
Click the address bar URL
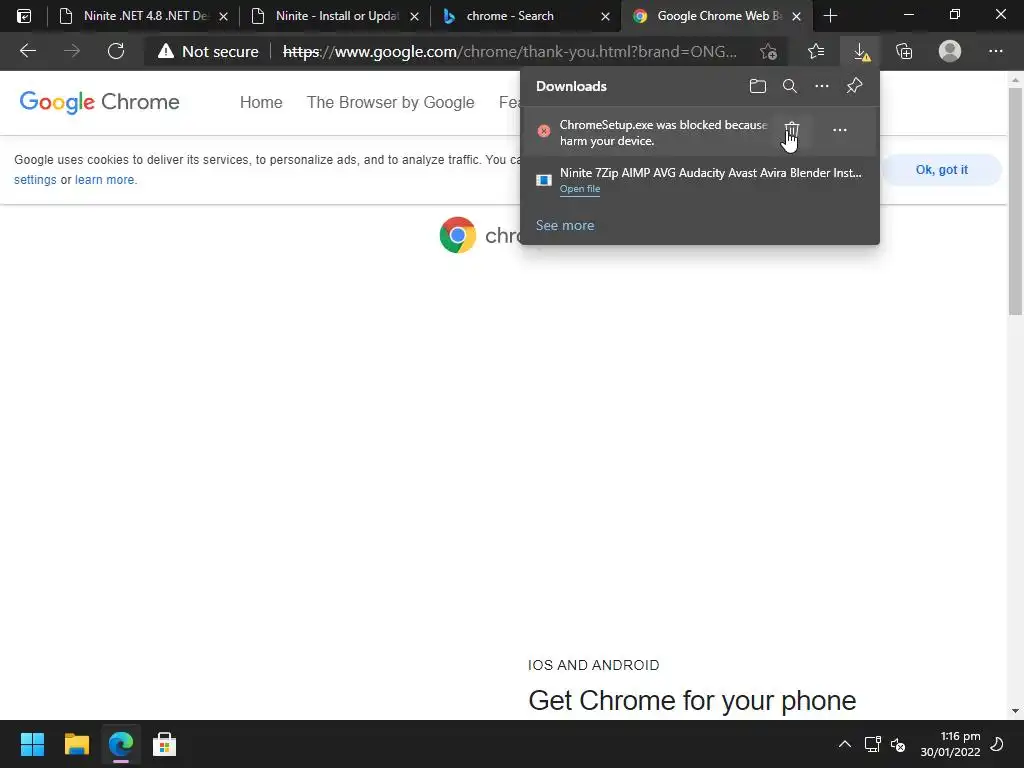coord(509,52)
